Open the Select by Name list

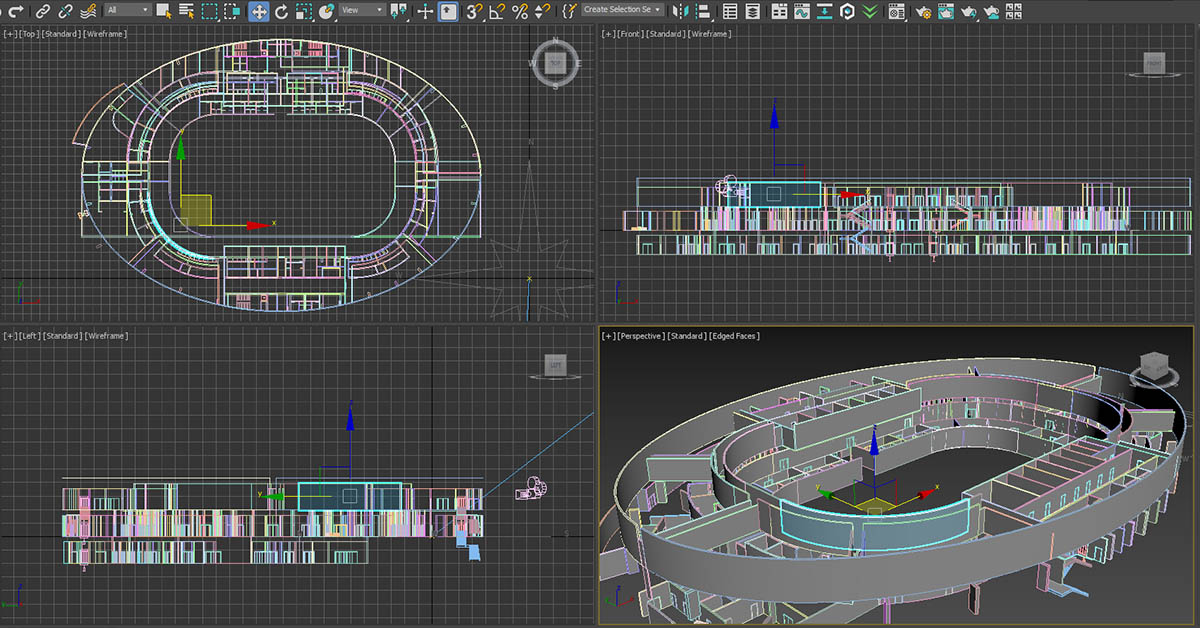coord(187,11)
